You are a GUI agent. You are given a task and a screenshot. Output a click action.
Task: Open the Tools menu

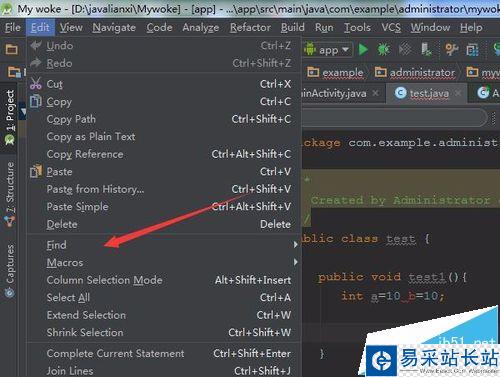click(x=357, y=27)
